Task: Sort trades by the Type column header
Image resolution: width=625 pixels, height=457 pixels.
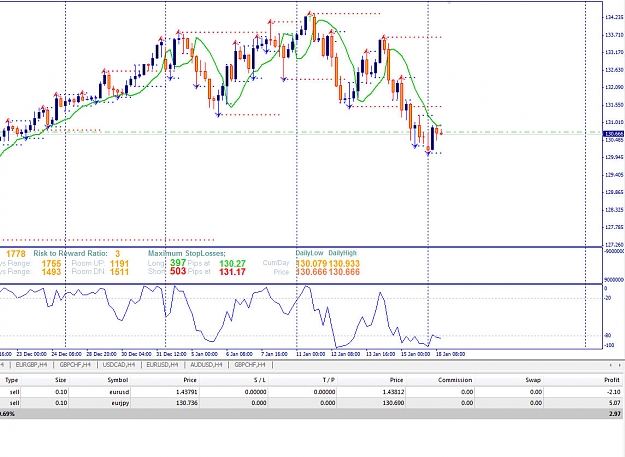Action: 12,380
